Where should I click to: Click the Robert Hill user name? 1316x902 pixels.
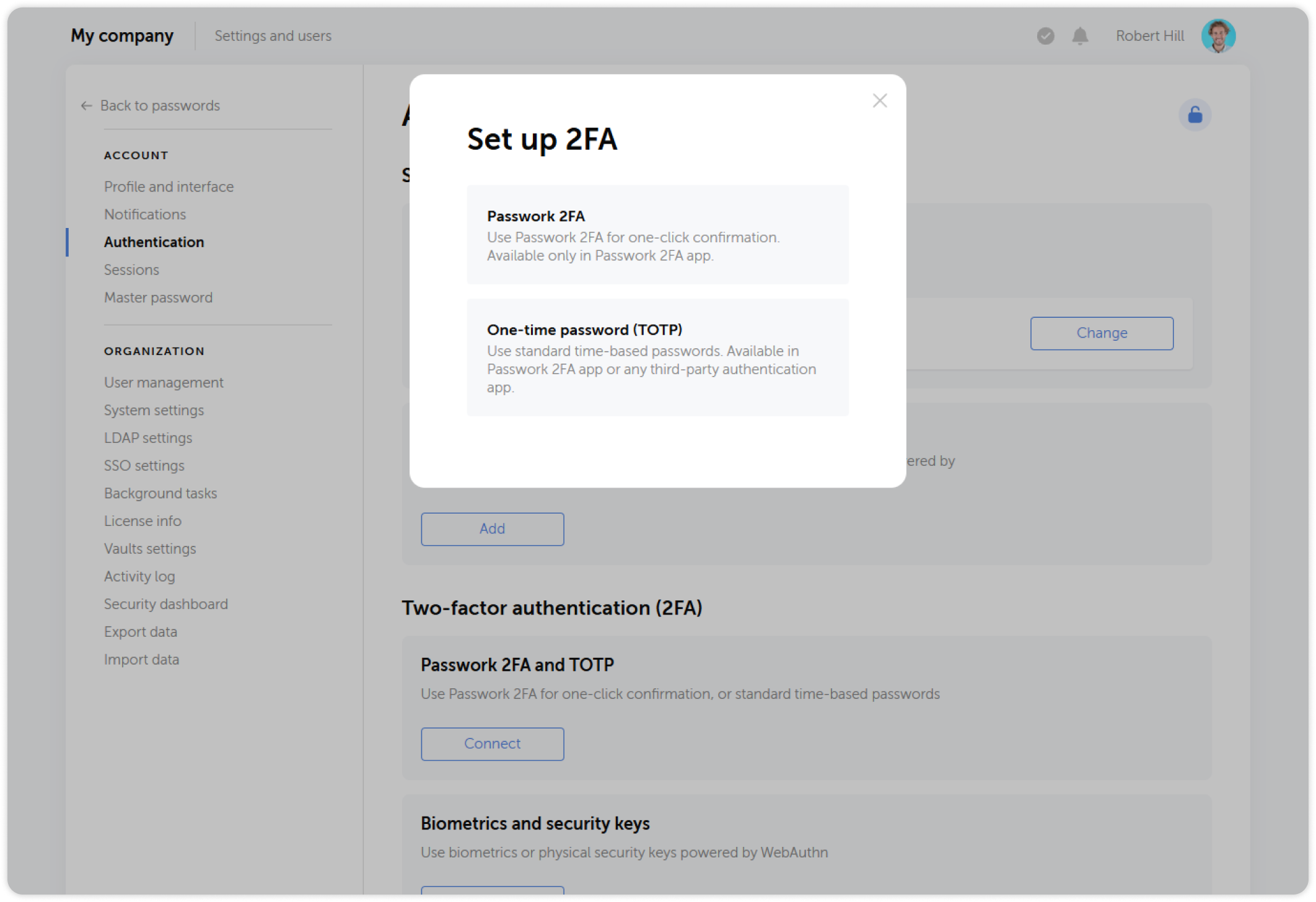[1149, 36]
